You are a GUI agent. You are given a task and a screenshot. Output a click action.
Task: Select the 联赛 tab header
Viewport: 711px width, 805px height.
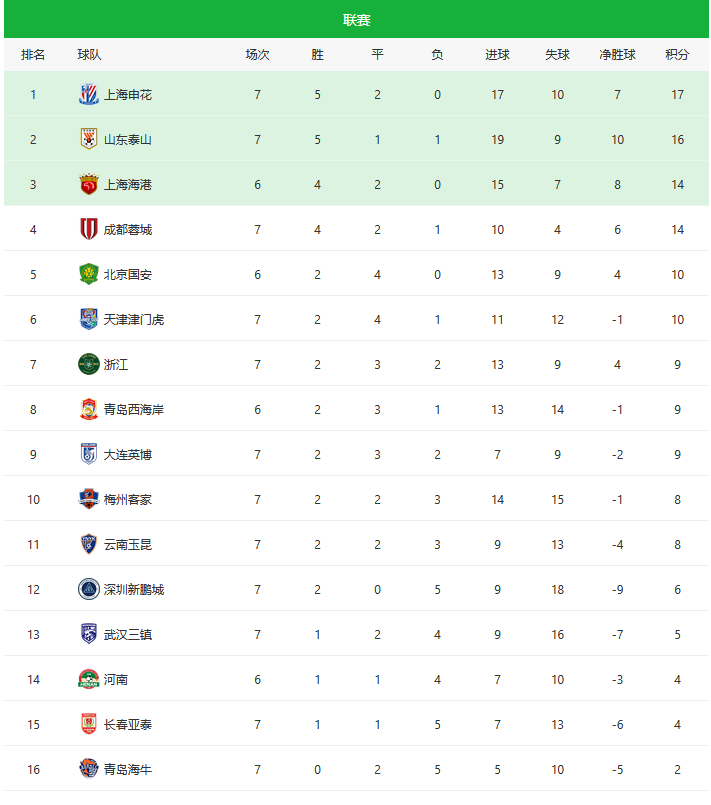tap(357, 20)
